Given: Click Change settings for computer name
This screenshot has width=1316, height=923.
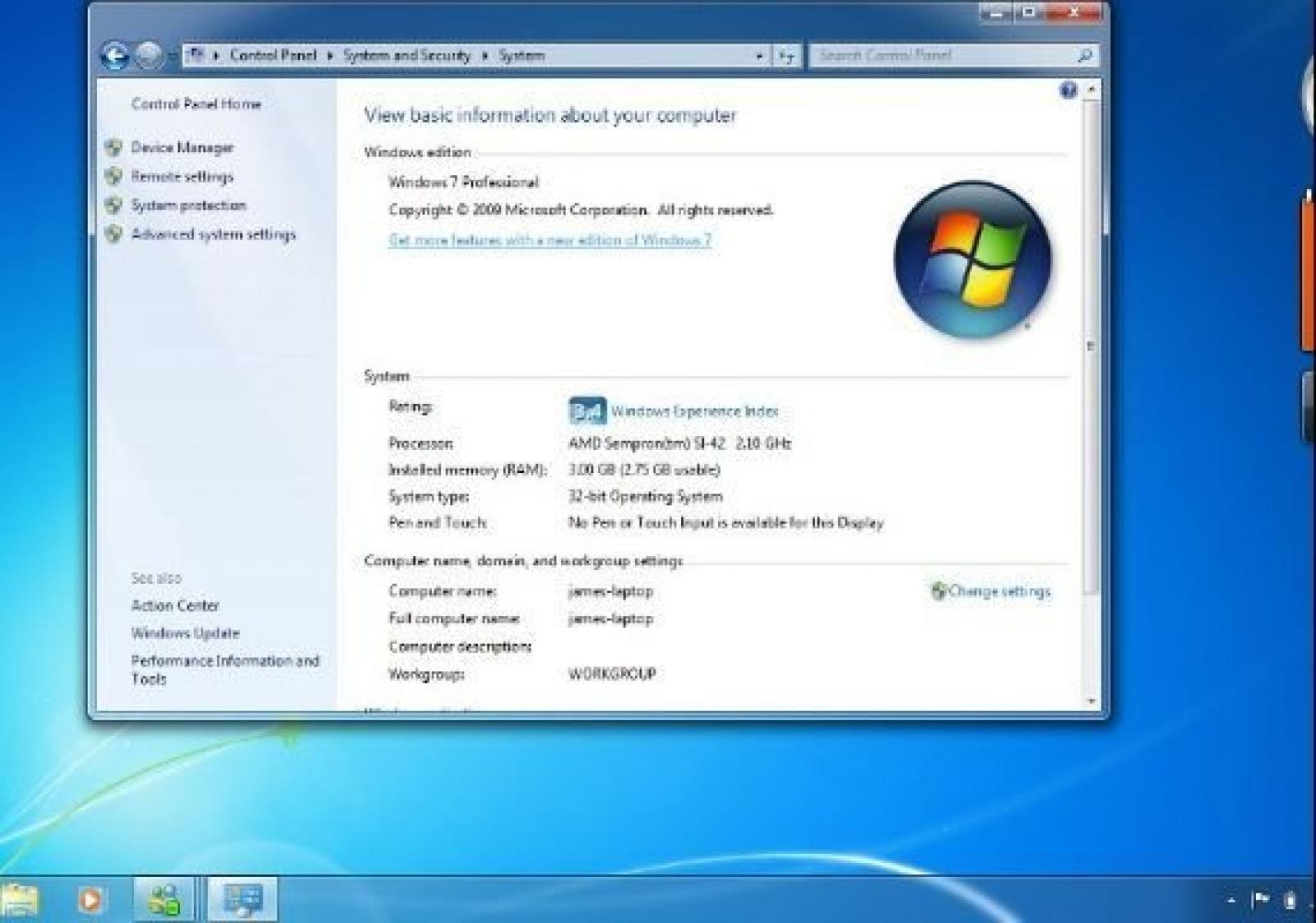Looking at the screenshot, I should [999, 591].
